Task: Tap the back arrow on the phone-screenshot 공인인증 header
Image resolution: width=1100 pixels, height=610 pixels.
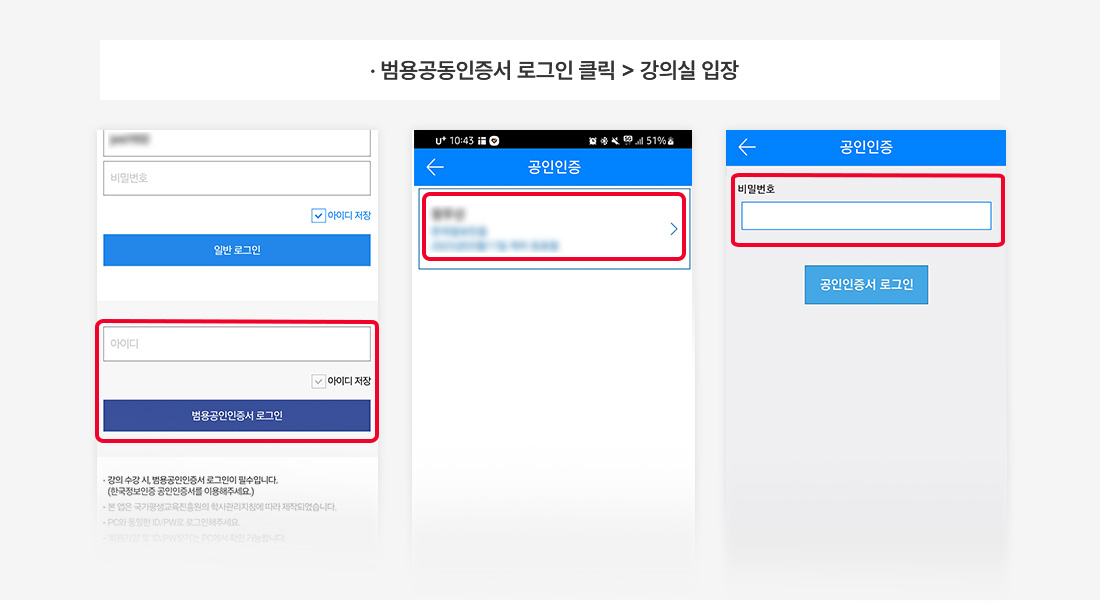Action: [435, 167]
